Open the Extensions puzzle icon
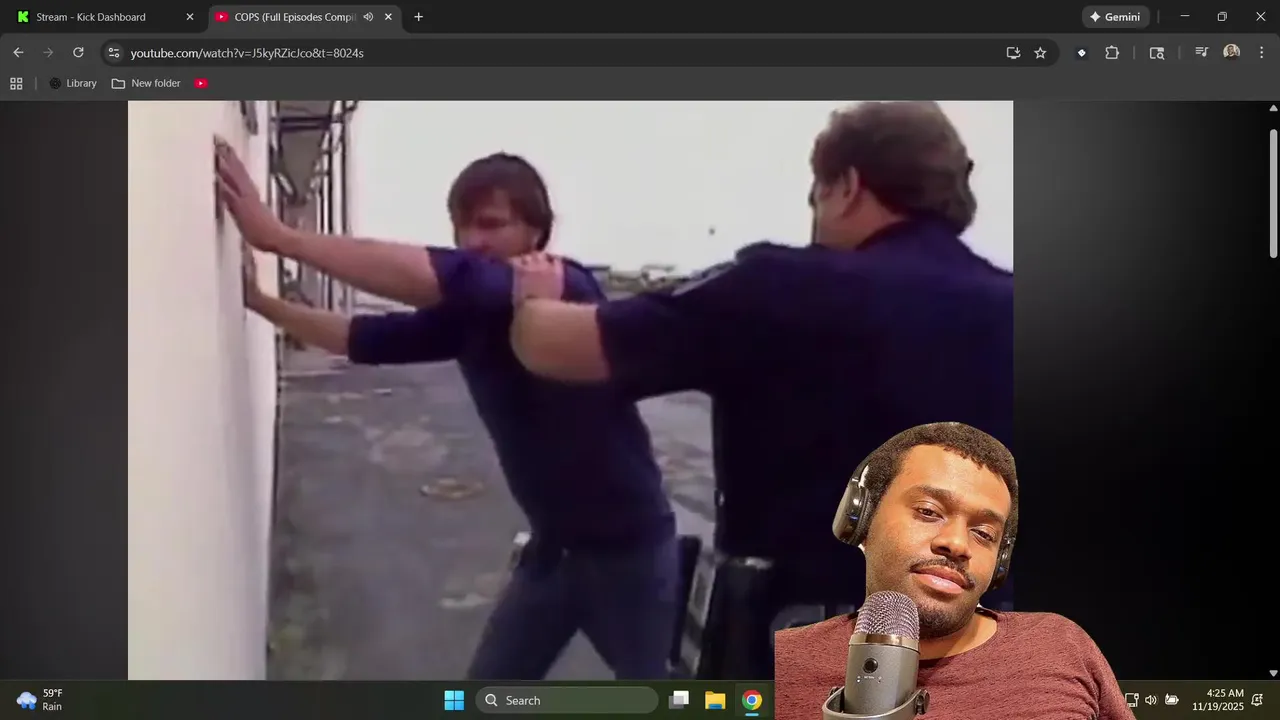The image size is (1280, 720). click(x=1112, y=53)
